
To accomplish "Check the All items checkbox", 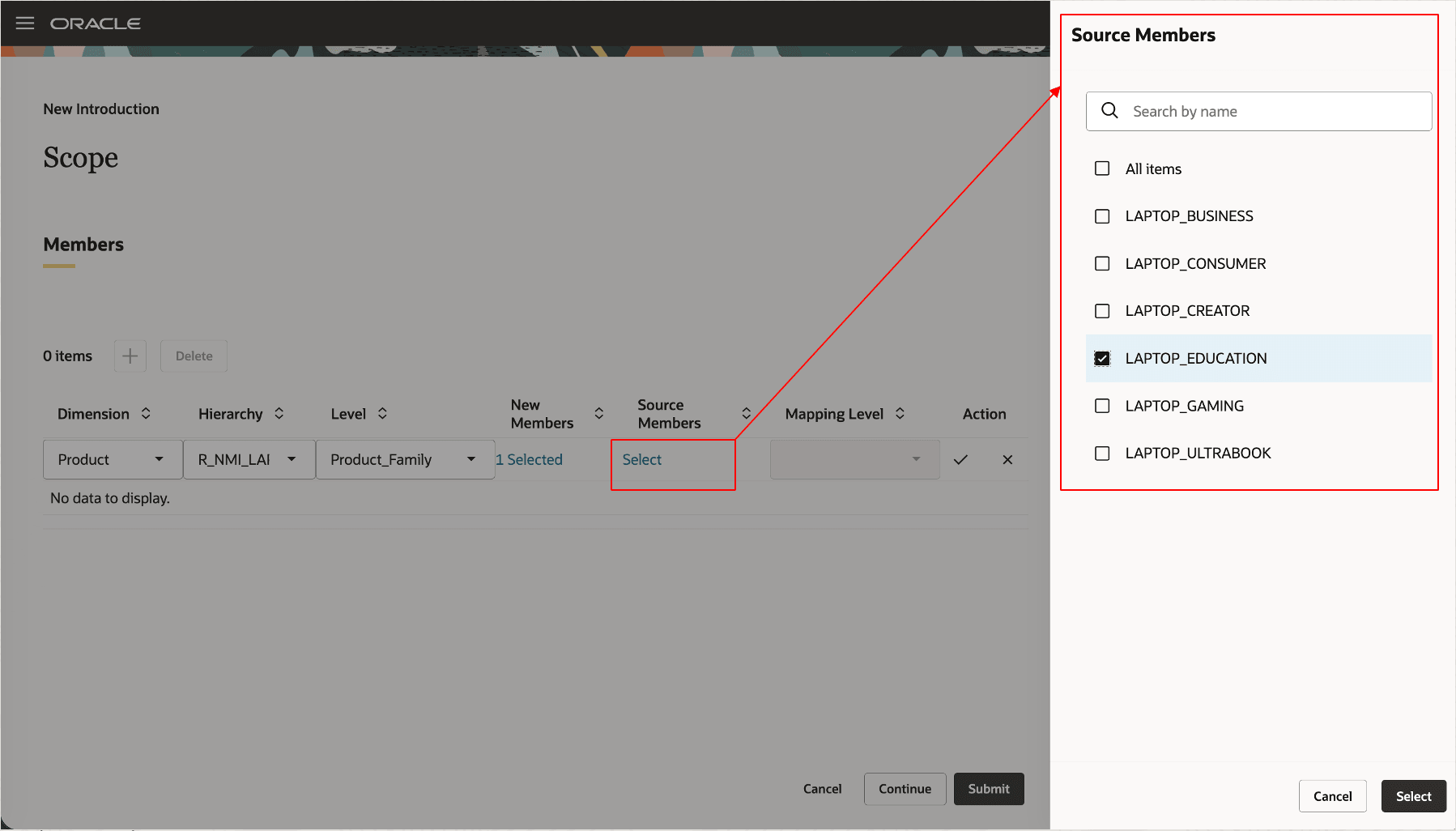I will [x=1102, y=168].
